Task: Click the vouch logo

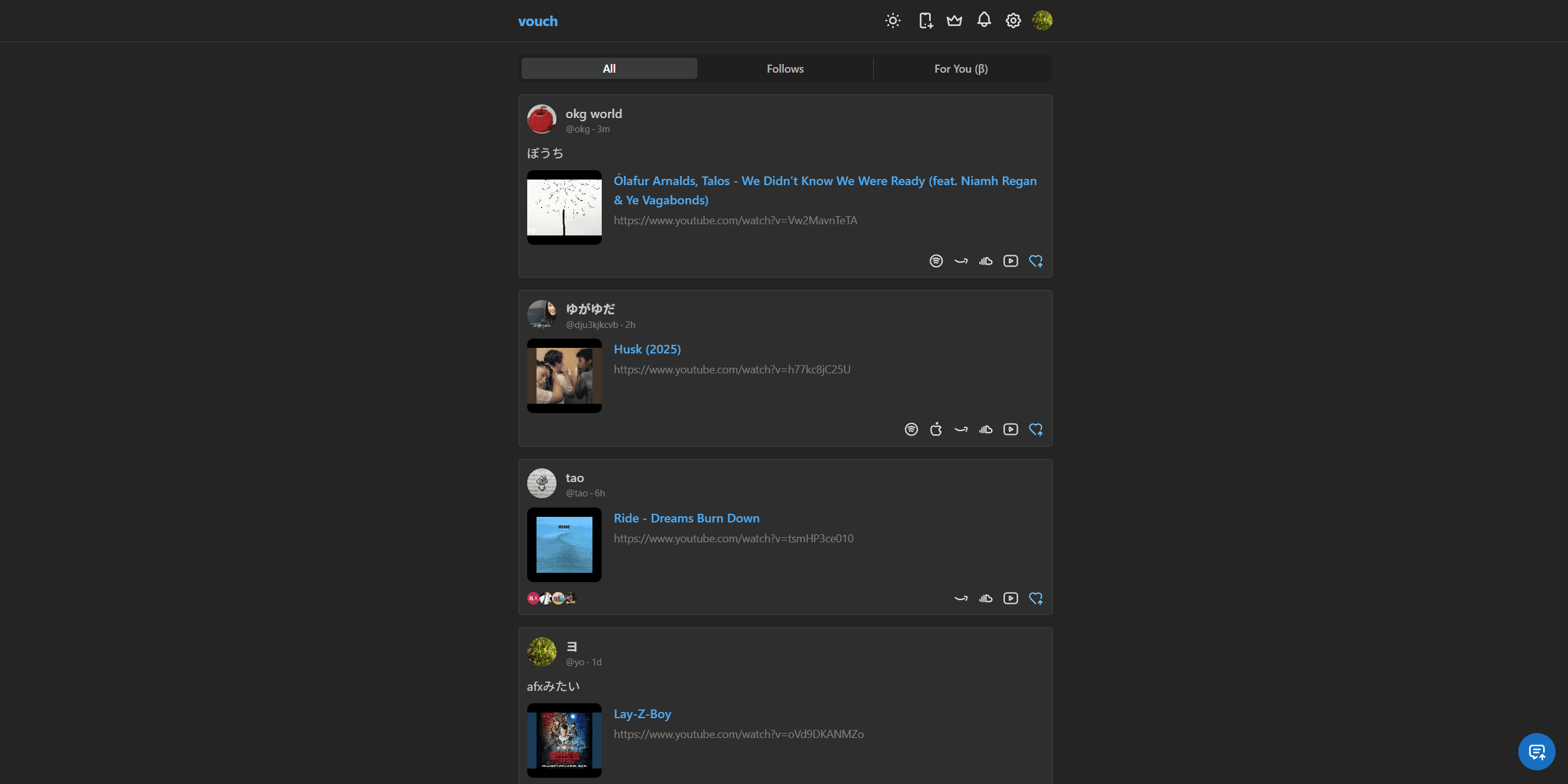Action: coord(538,21)
